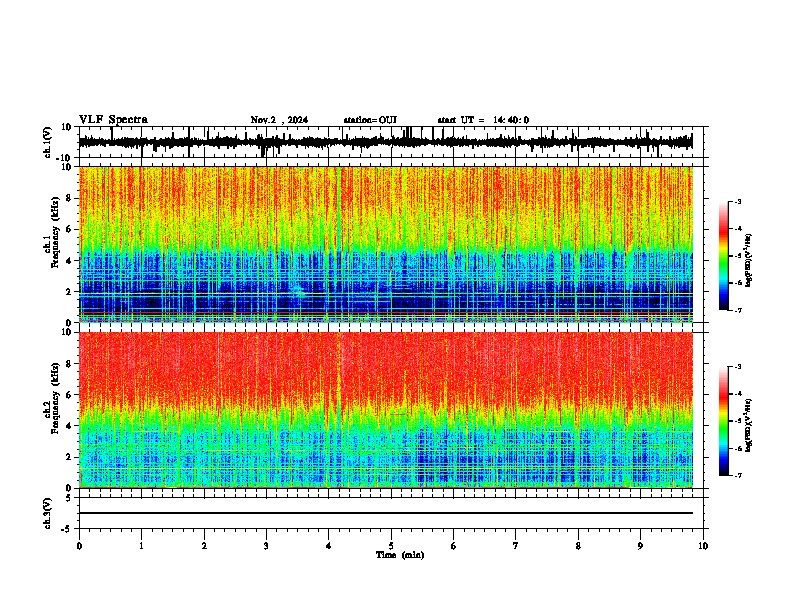The image size is (792, 612).
Task: Click inside the ch.2 spectrogram panel
Action: click(386, 410)
